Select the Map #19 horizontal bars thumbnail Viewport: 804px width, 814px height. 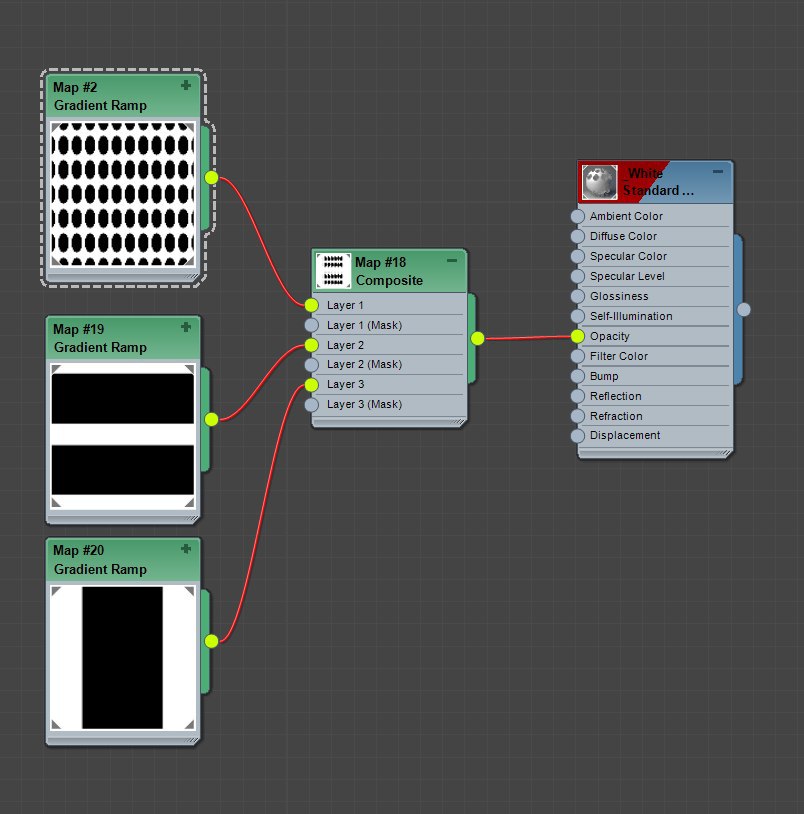tap(123, 436)
